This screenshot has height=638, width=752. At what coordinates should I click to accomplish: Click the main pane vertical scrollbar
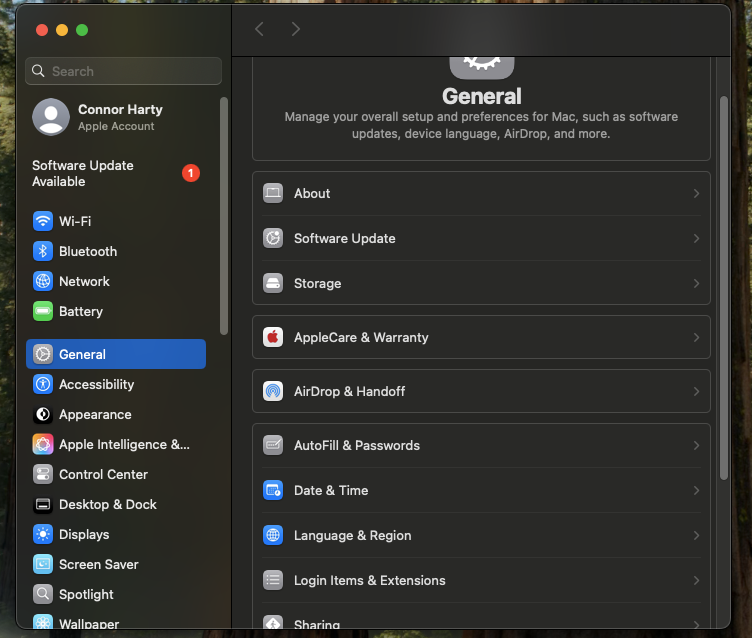724,288
